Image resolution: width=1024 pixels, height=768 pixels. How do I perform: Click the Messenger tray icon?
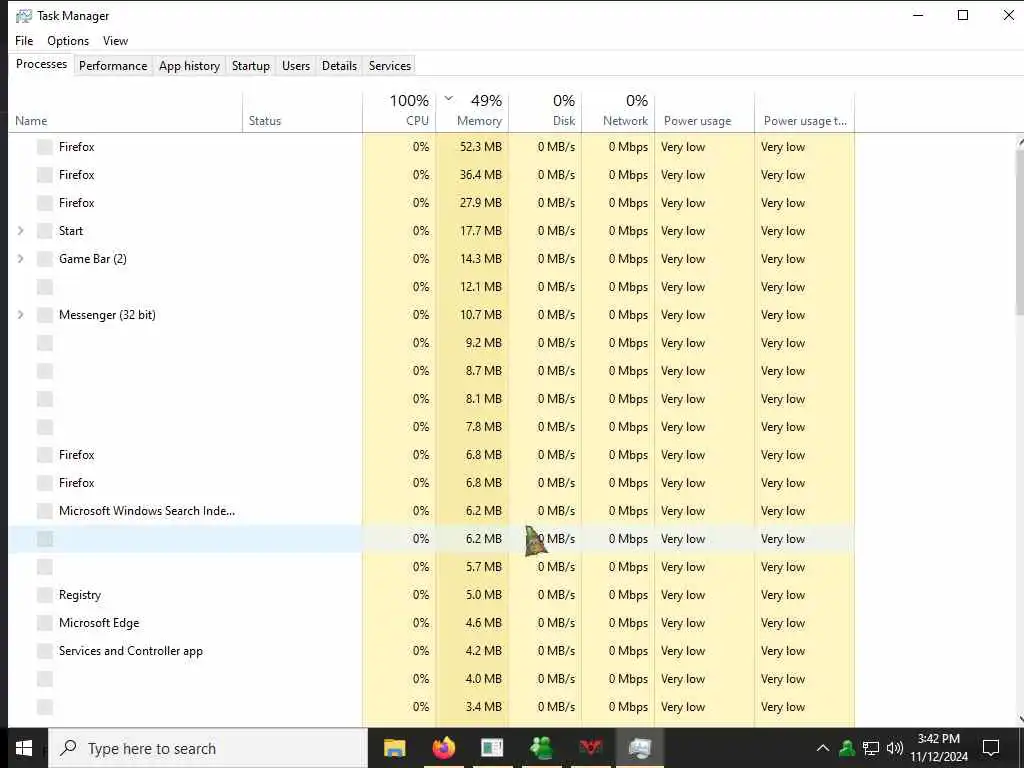[847, 748]
